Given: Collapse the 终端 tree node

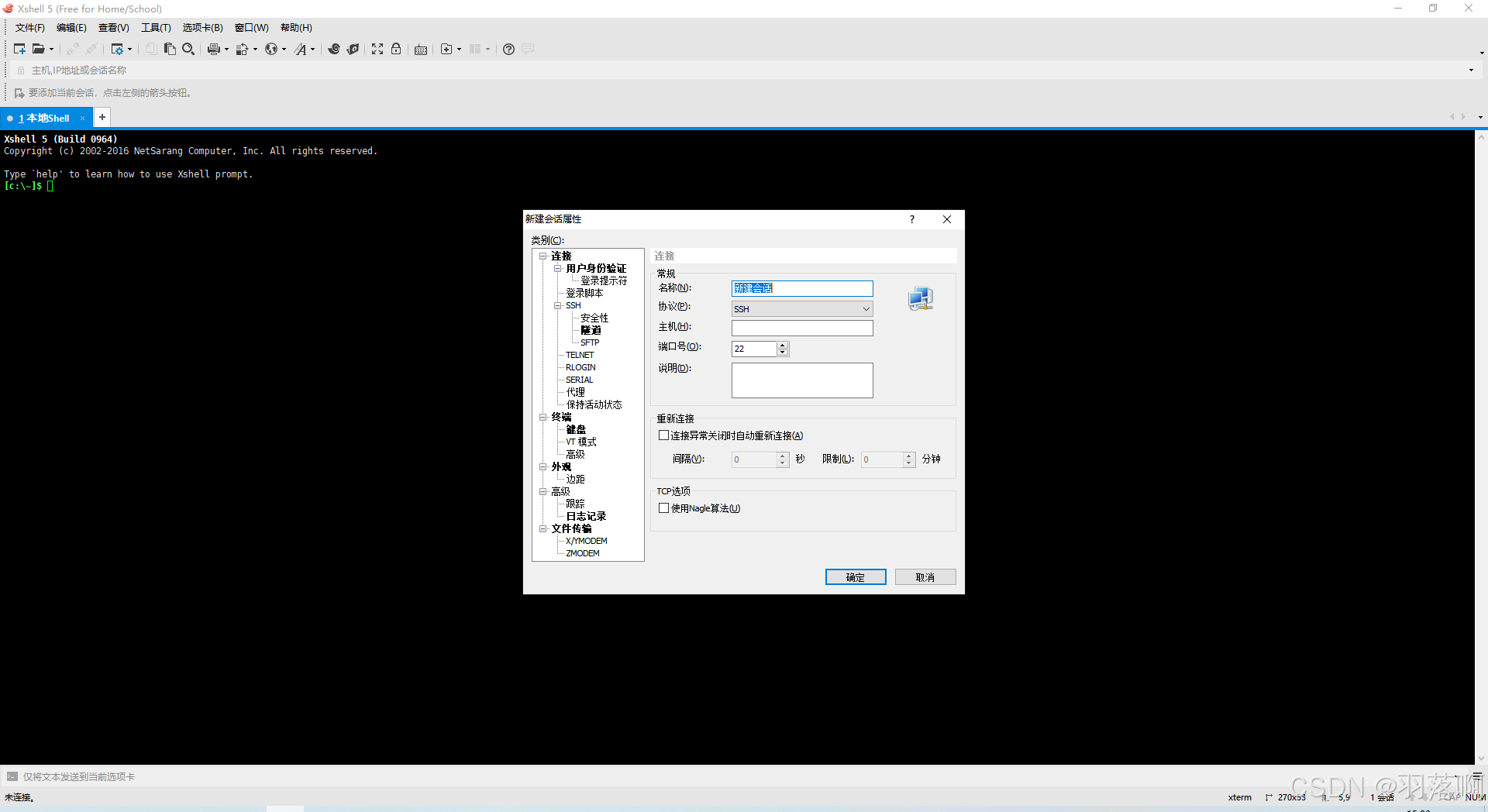Looking at the screenshot, I should 543,417.
